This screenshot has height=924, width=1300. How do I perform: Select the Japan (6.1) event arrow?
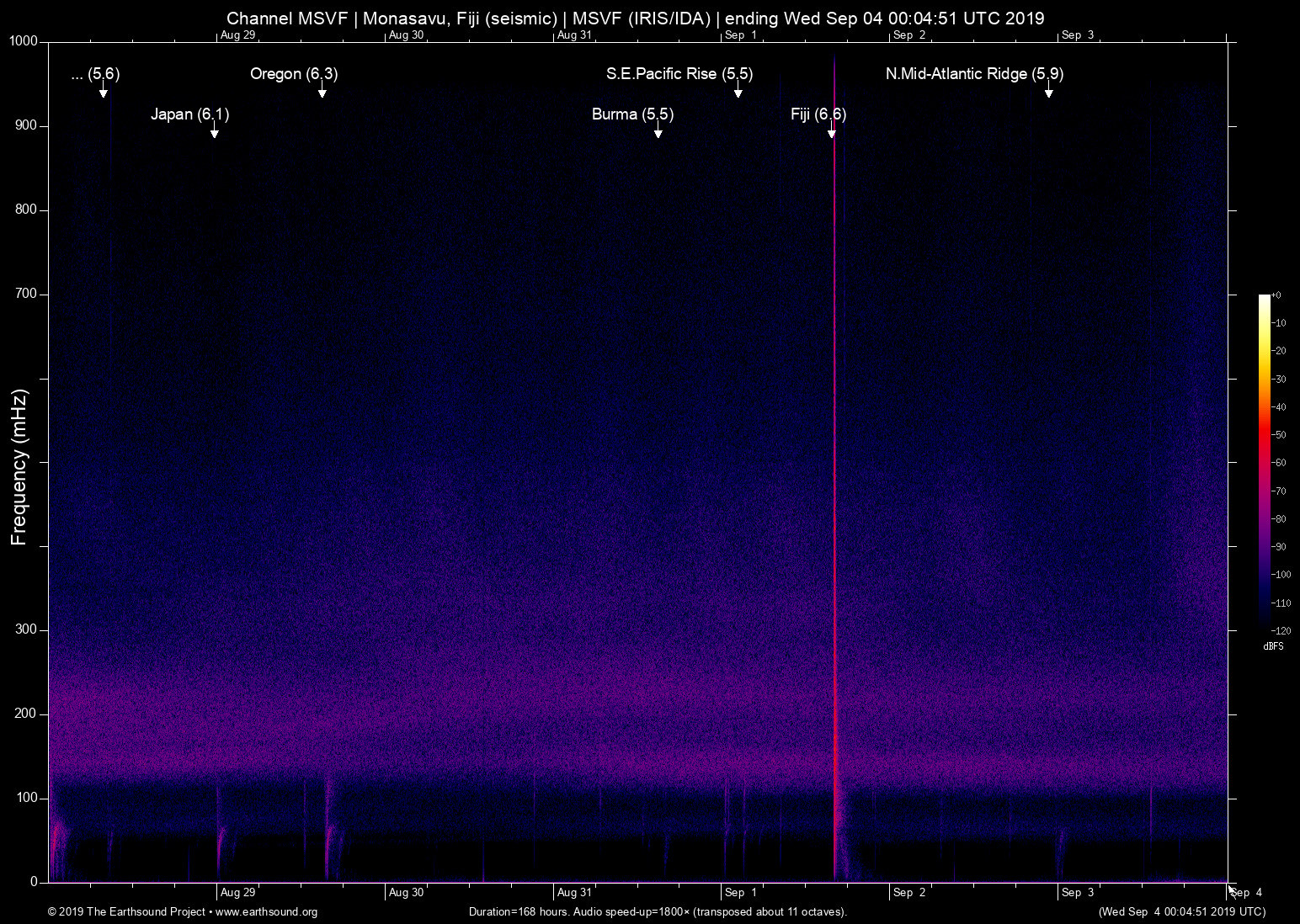[x=215, y=133]
